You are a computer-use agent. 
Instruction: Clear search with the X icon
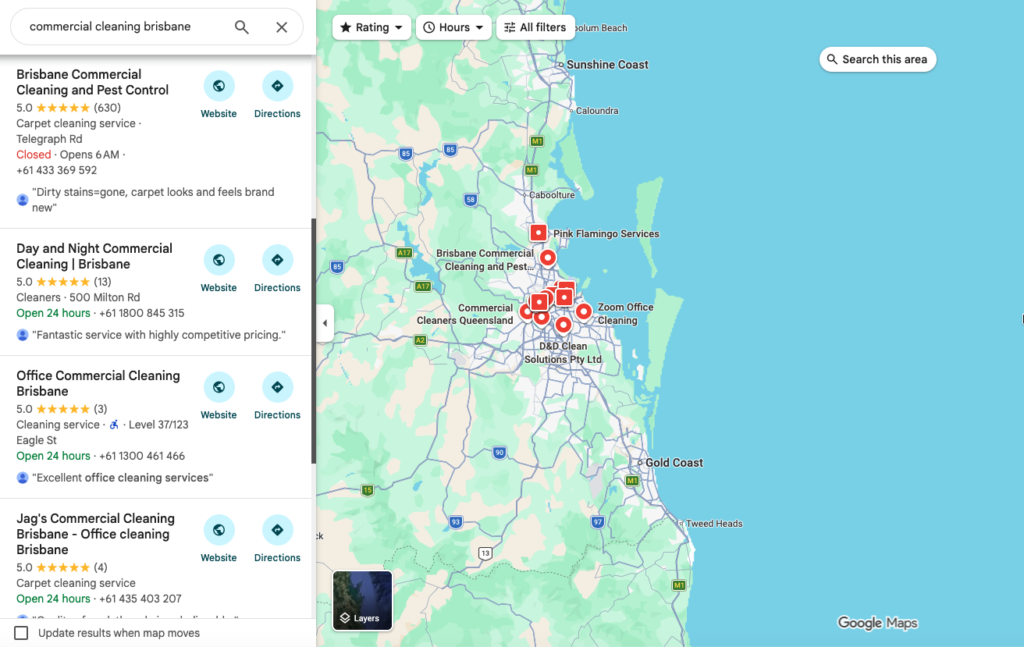281,27
